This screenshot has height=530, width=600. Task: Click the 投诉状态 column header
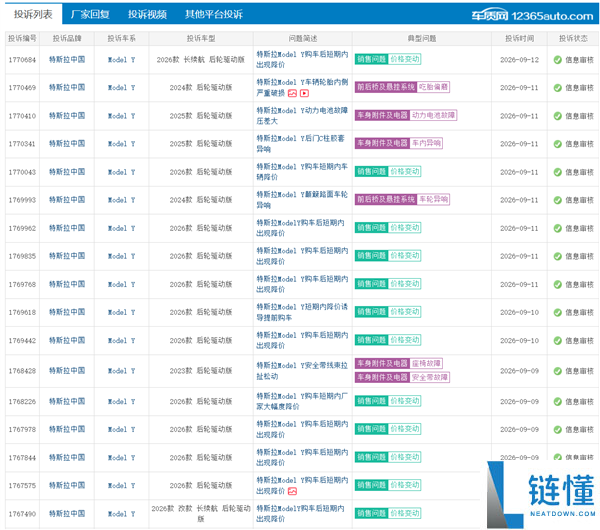coord(573,38)
